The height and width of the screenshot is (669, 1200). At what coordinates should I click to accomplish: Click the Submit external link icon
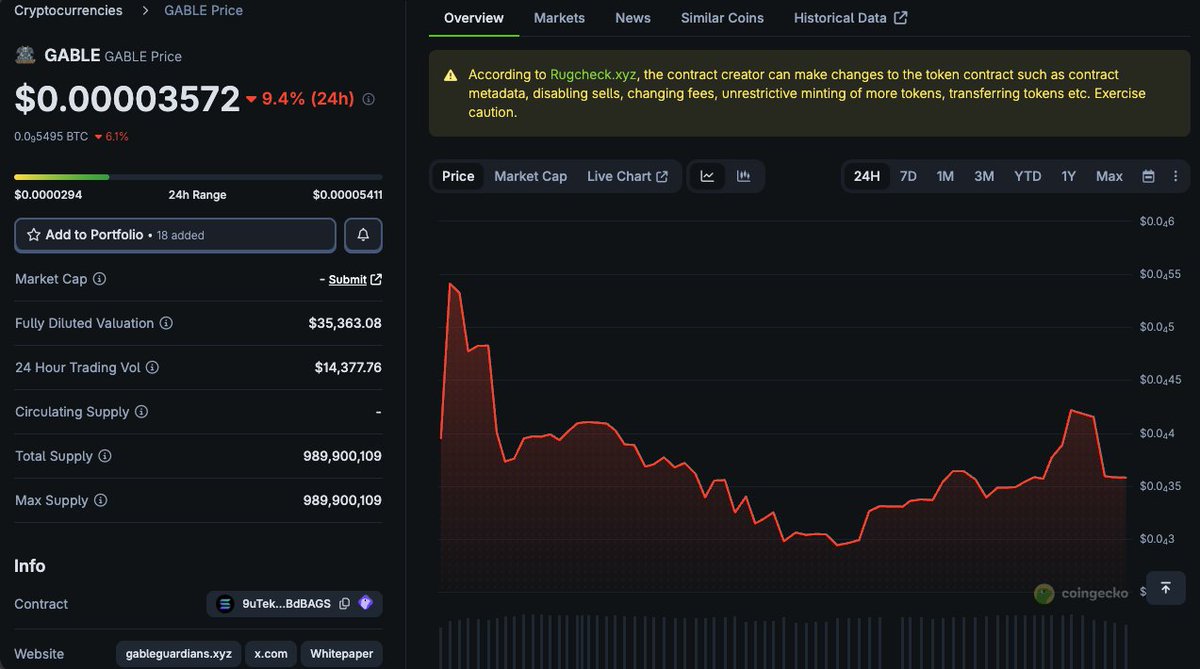(x=376, y=280)
